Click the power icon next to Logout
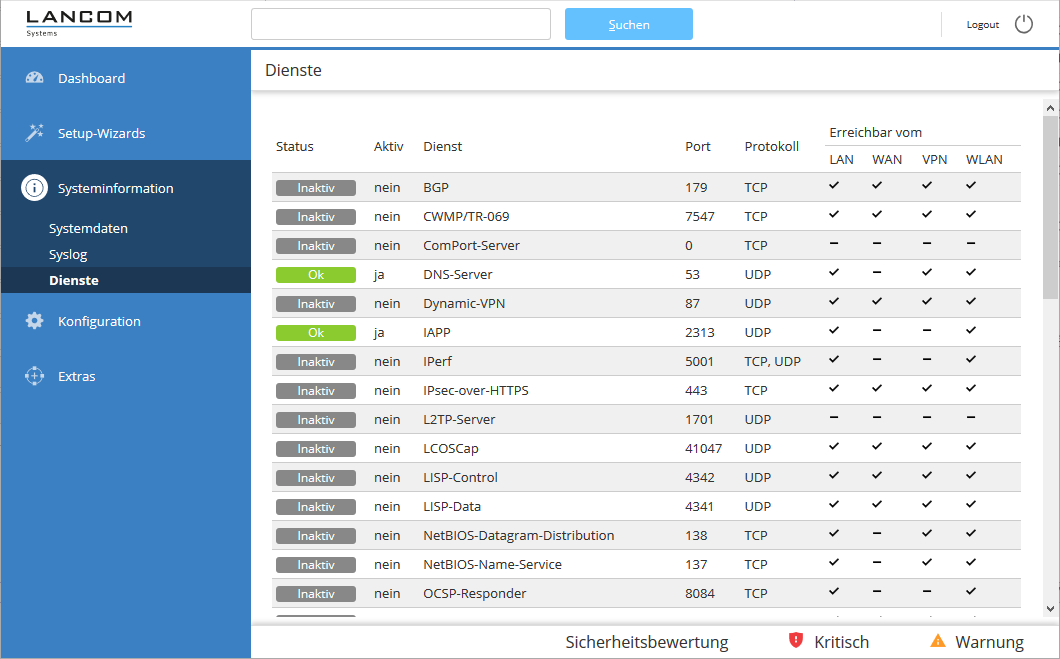The height and width of the screenshot is (659, 1060). 1023,24
